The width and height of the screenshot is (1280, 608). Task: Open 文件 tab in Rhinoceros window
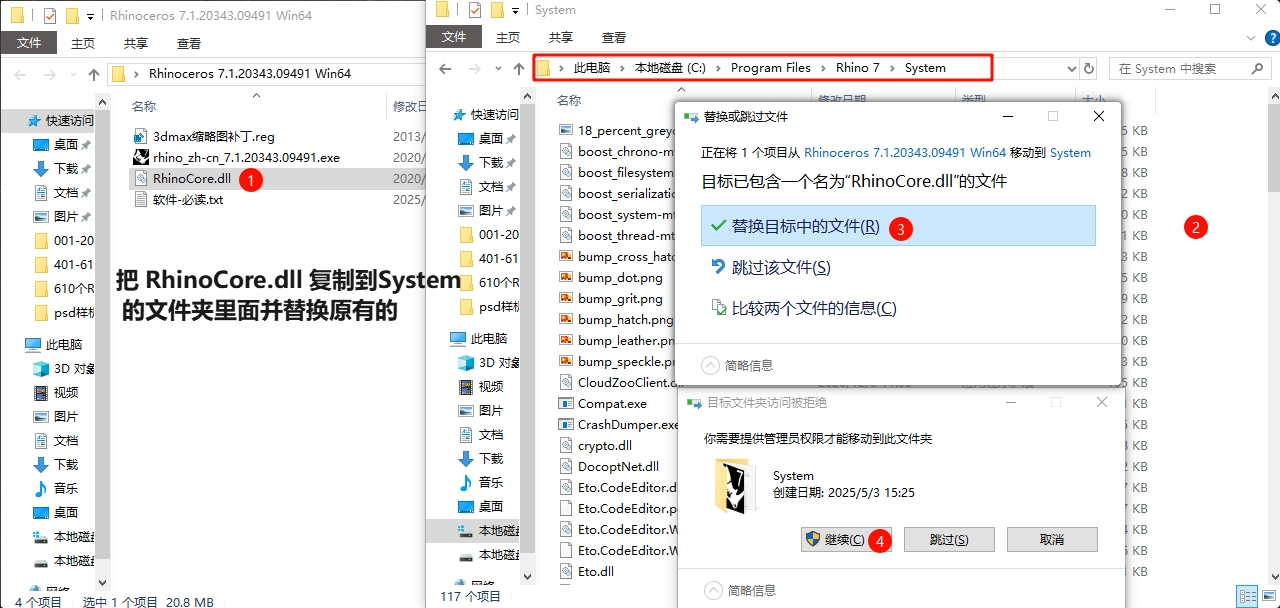tap(29, 43)
